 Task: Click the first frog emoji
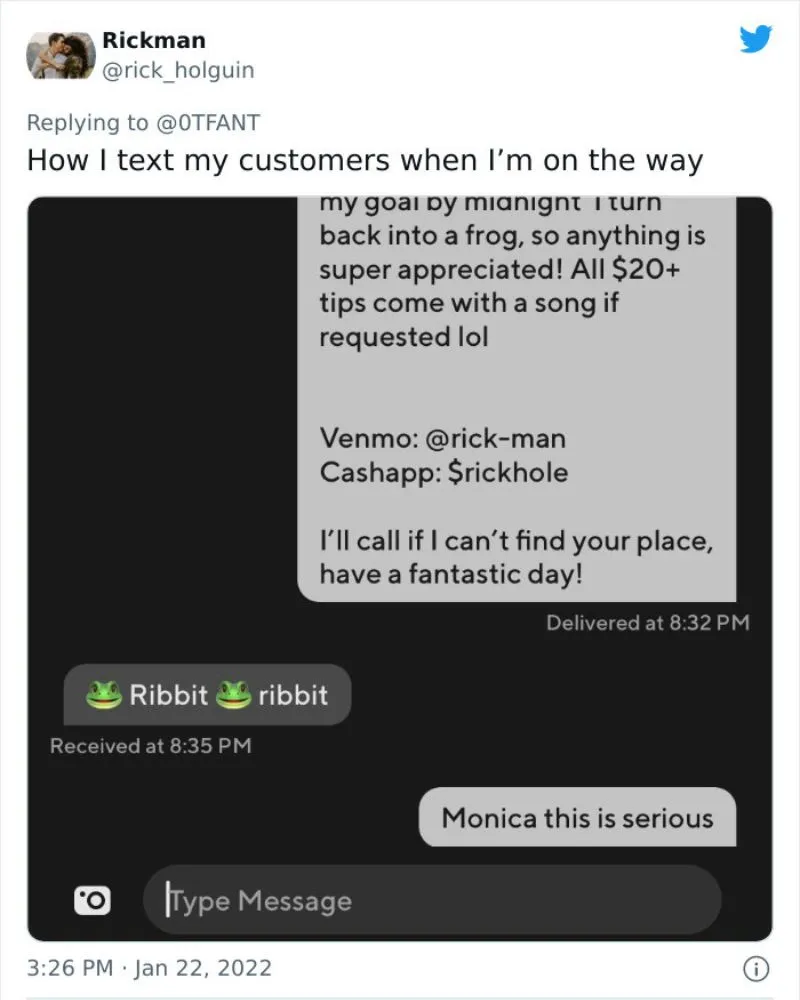coord(104,695)
